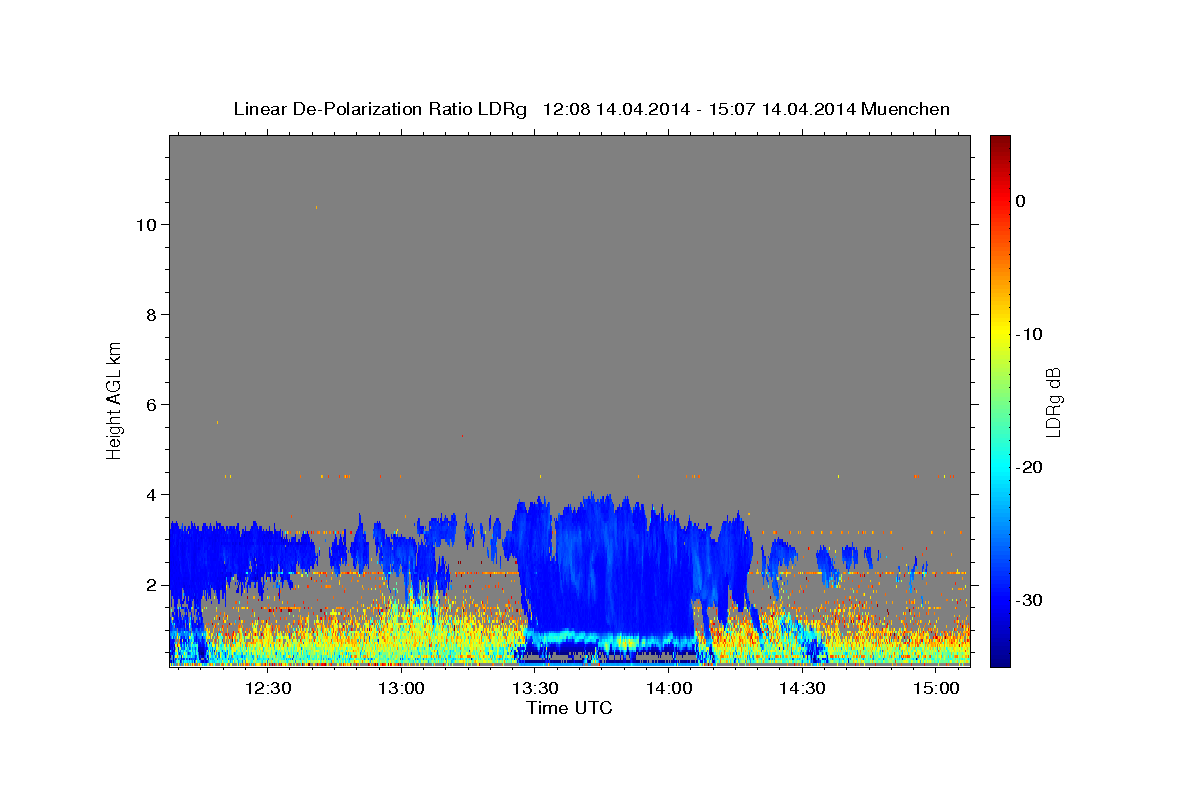The width and height of the screenshot is (1200, 800).
Task: Click the 14:30 time tick label
Action: coord(802,688)
